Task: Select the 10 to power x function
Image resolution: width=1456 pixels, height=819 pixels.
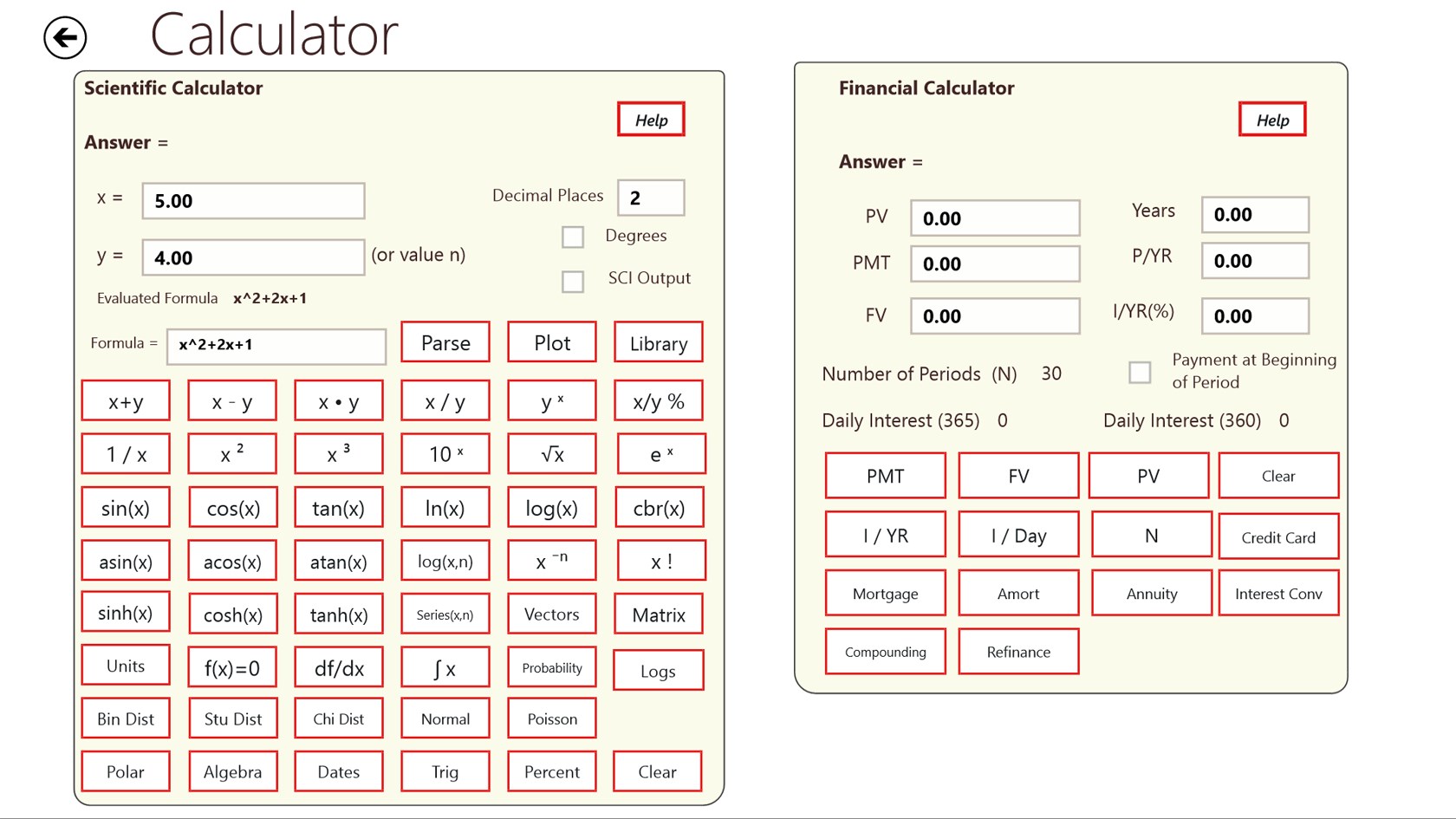Action: pyautogui.click(x=445, y=453)
